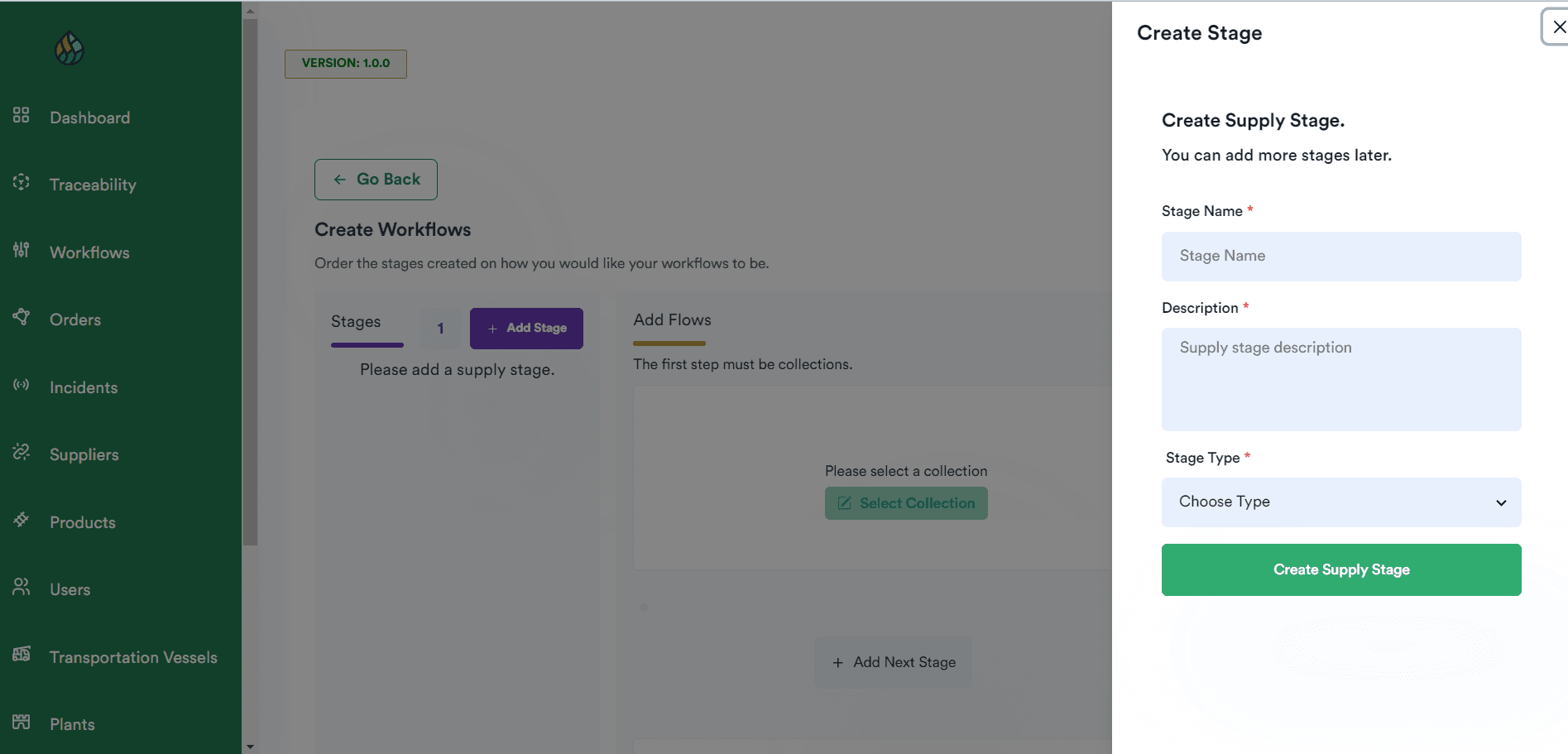Expand Stage Type using chevron arrow
Screen dimensions: 1568x754
coord(1501,503)
